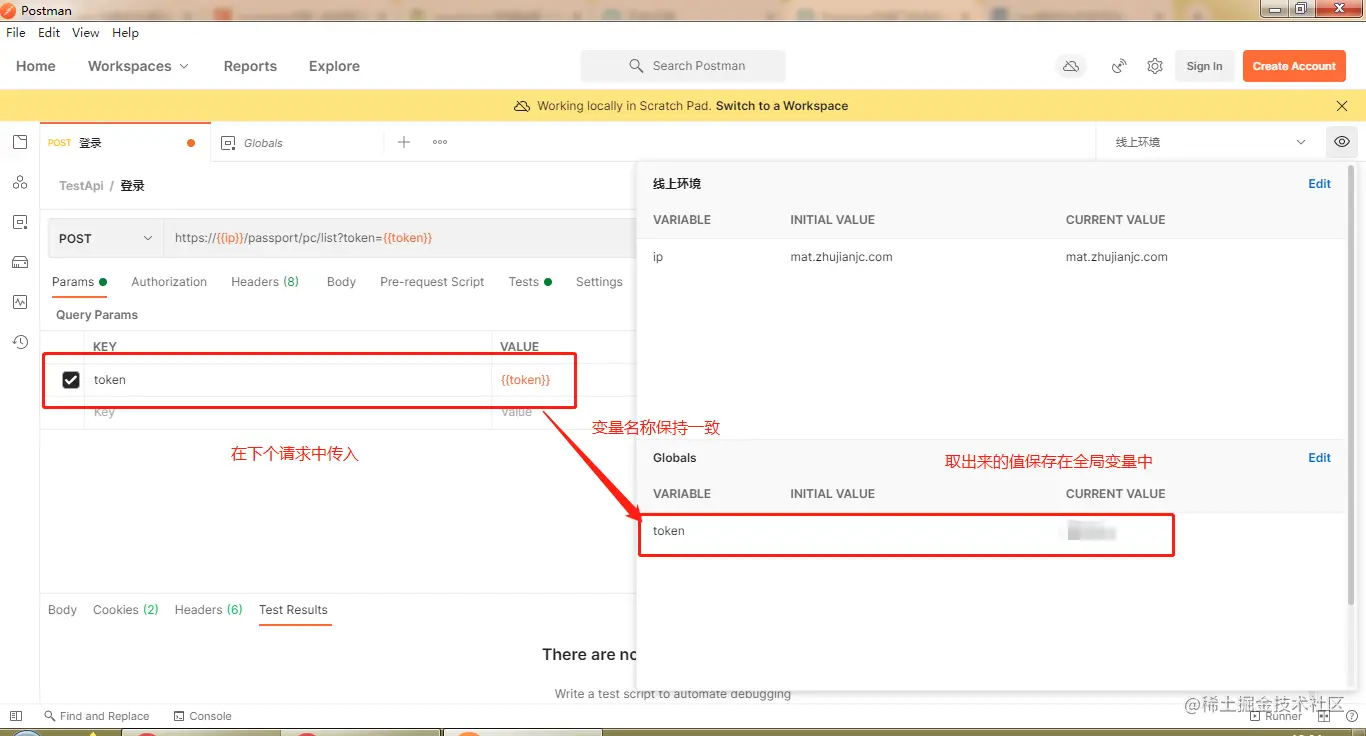Open the Environments sidebar panel
This screenshot has height=736, width=1366.
pyautogui.click(x=20, y=222)
